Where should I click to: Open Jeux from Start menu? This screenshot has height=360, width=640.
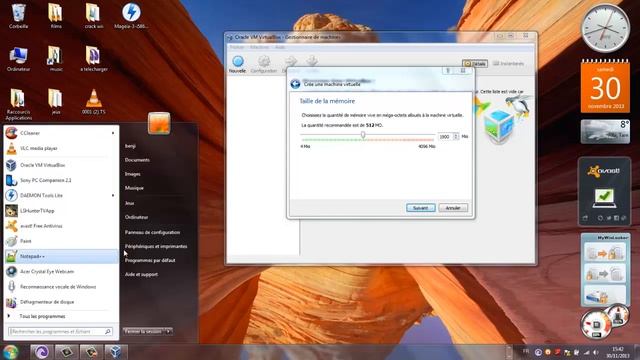(x=129, y=203)
